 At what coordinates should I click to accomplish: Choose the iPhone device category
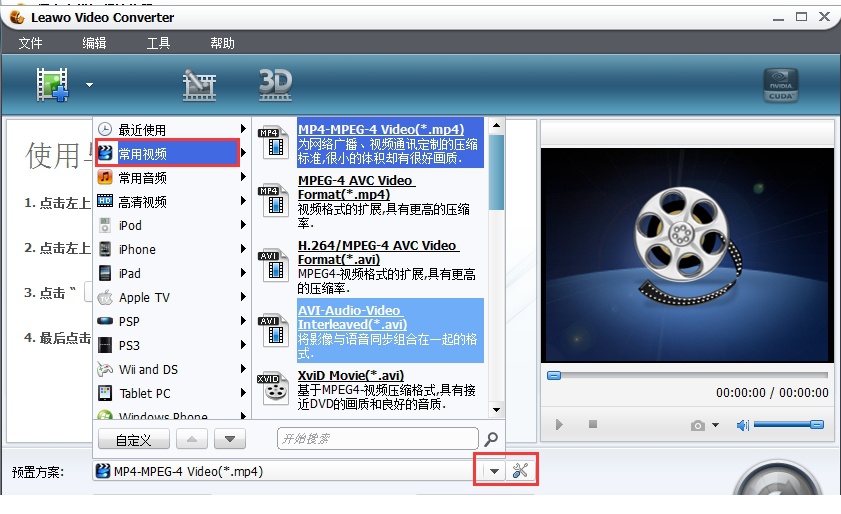(171, 249)
